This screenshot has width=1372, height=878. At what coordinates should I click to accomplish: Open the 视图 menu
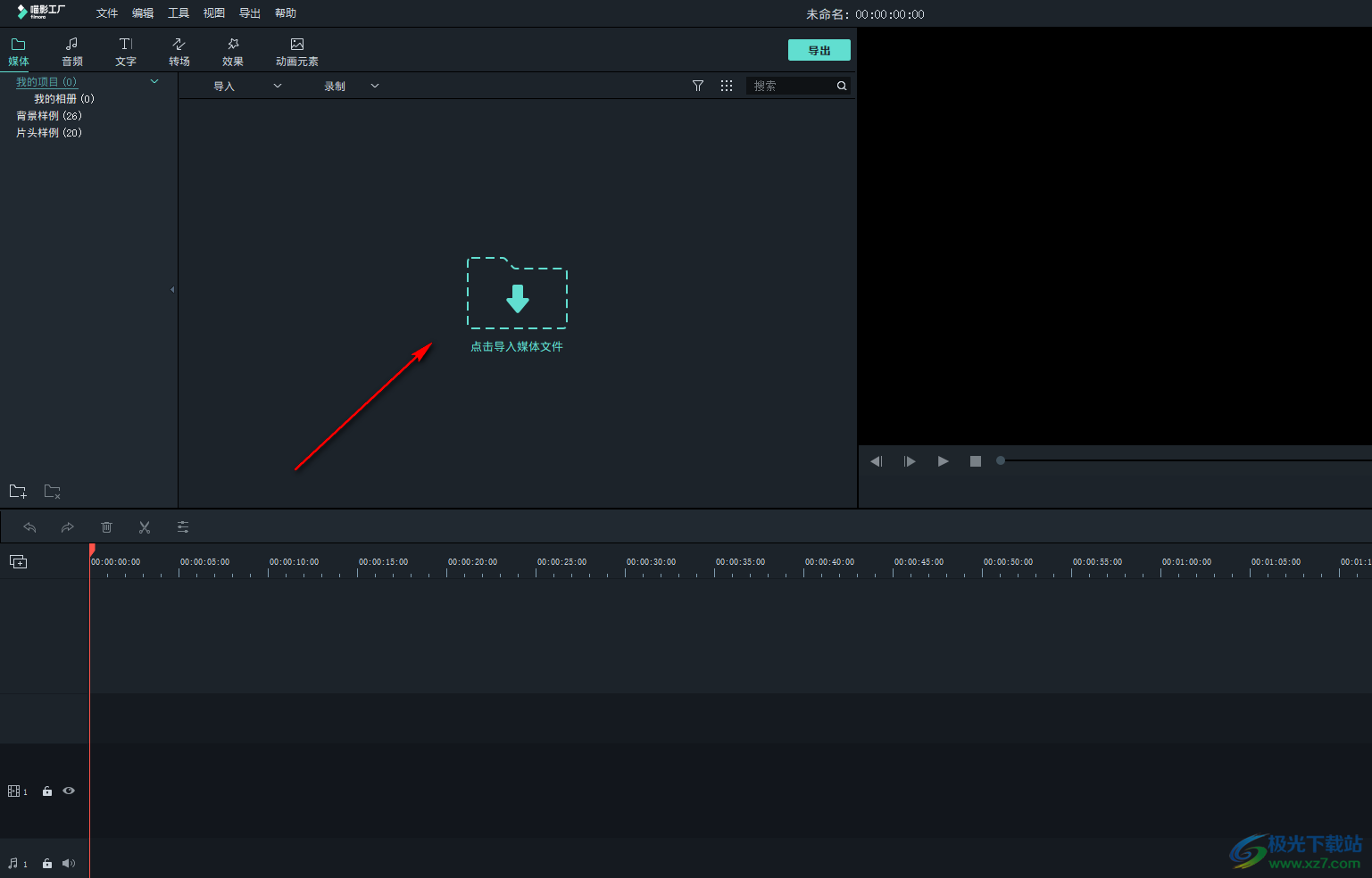[x=214, y=13]
